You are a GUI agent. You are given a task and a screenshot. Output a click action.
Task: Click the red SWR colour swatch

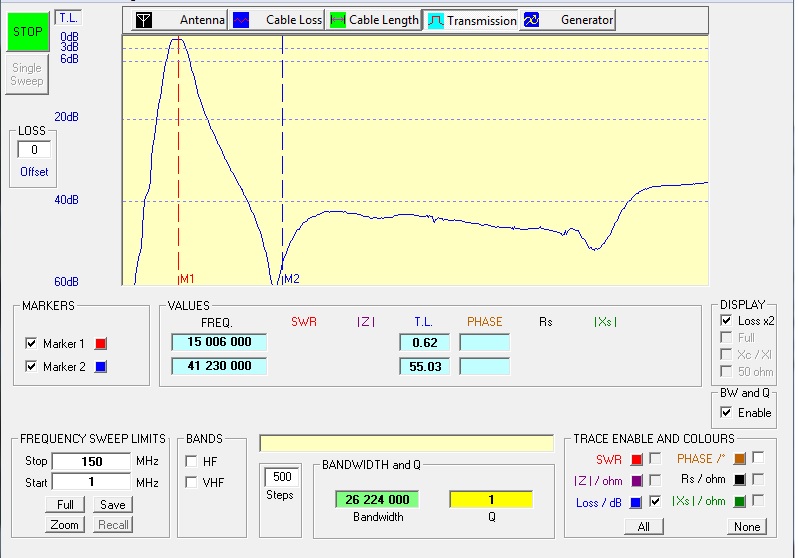point(636,459)
